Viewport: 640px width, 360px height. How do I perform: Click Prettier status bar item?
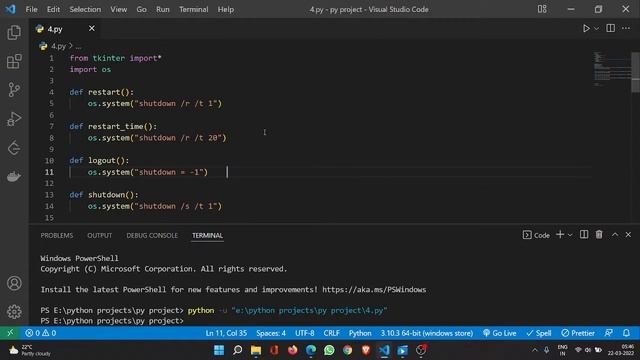(x=578, y=333)
